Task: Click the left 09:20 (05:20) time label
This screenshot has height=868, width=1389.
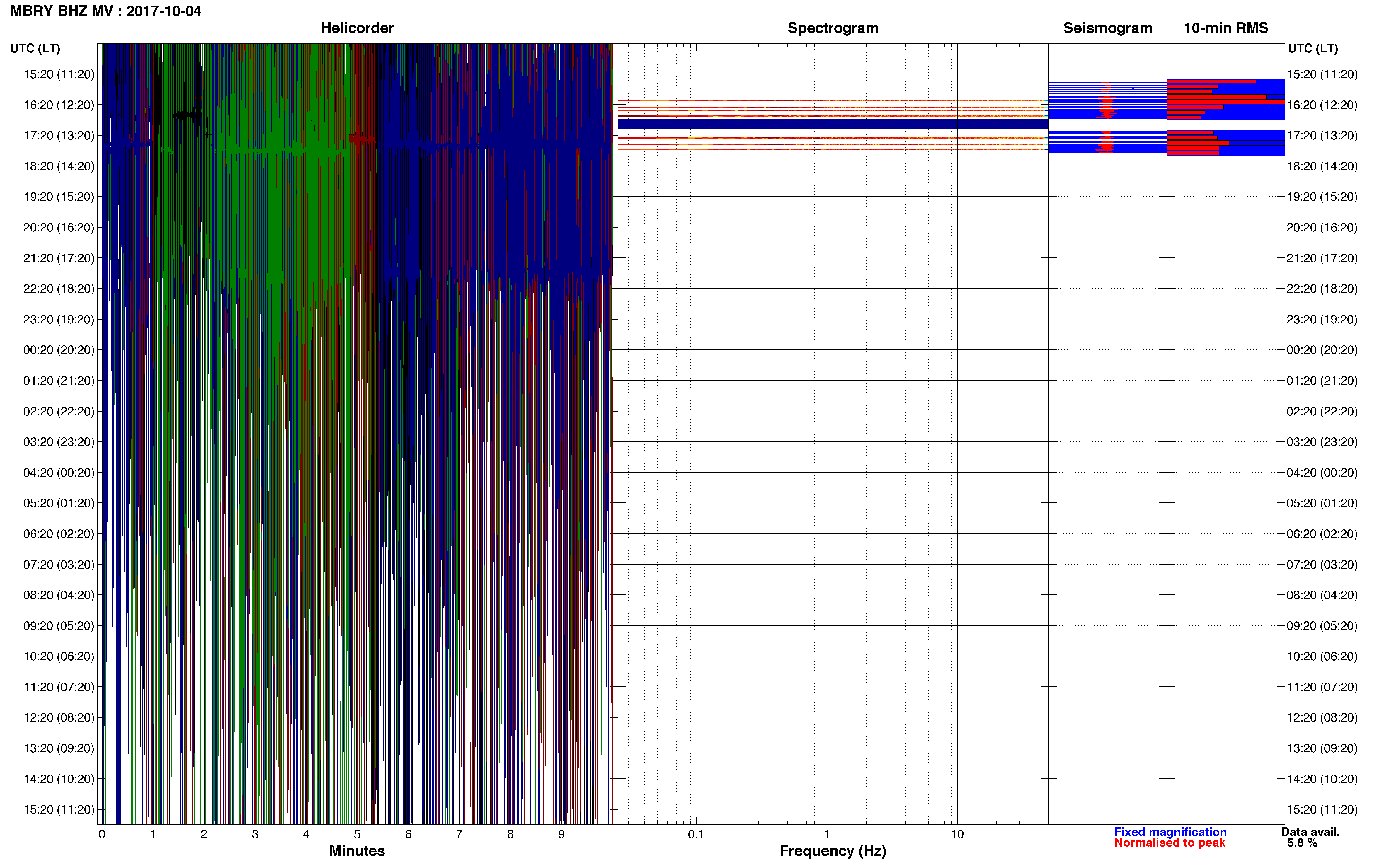Action: point(59,626)
